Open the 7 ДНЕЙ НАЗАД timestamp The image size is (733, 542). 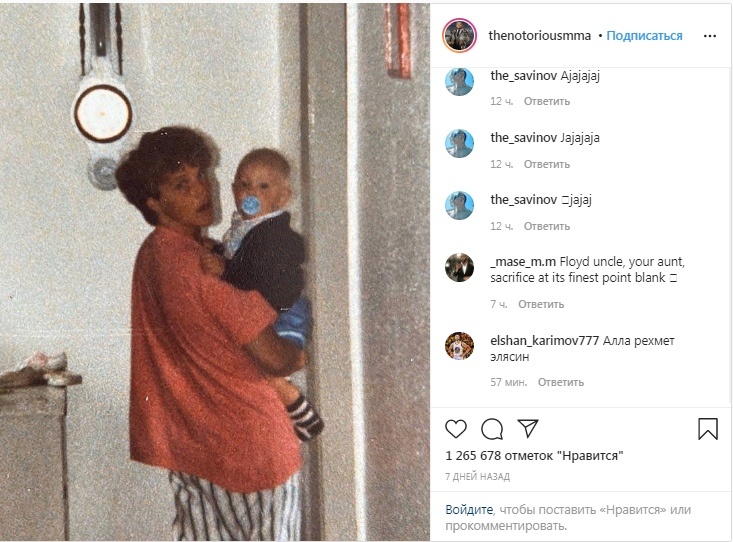point(477,477)
